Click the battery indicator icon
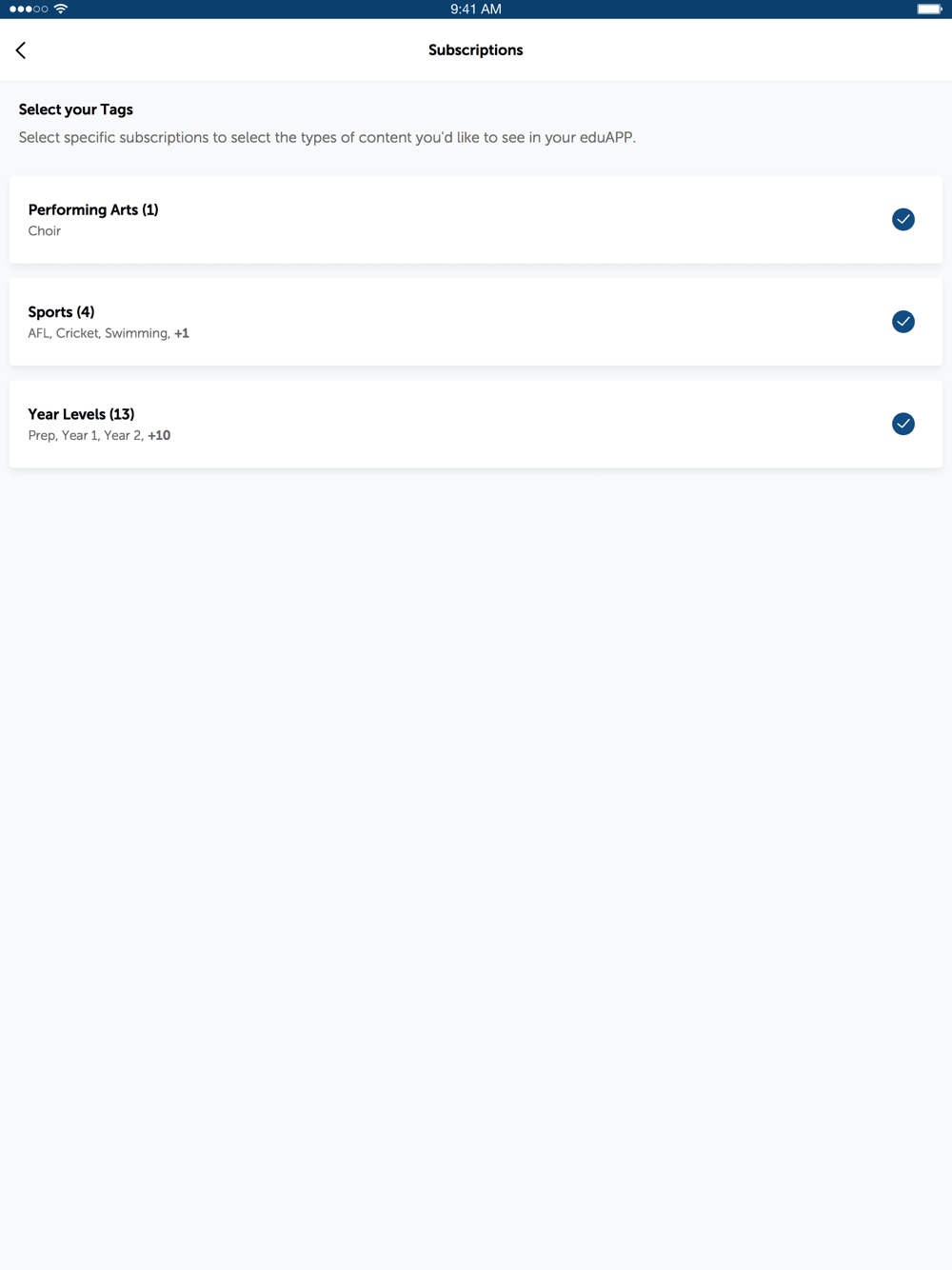Viewport: 952px width, 1270px height. point(929,10)
